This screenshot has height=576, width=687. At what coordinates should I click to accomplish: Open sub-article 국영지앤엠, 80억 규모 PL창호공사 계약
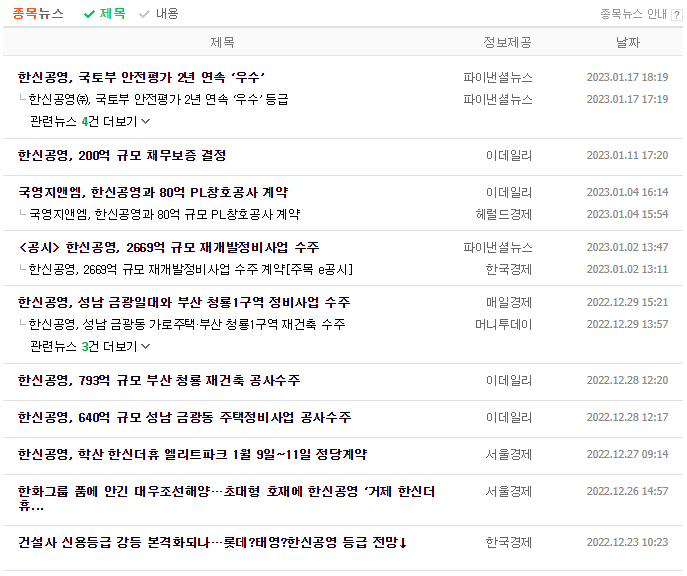(x=164, y=214)
